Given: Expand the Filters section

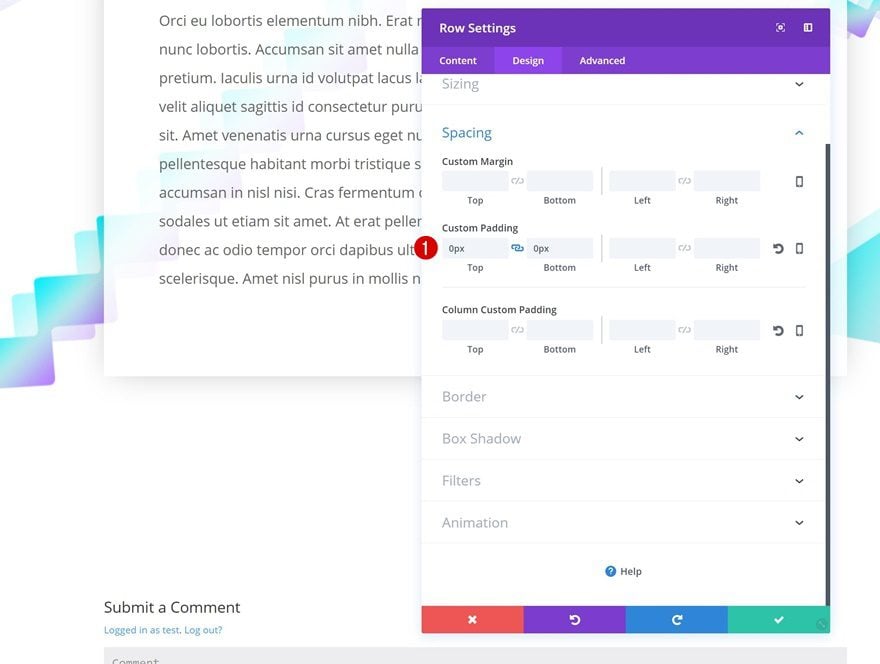Looking at the screenshot, I should coord(799,481).
